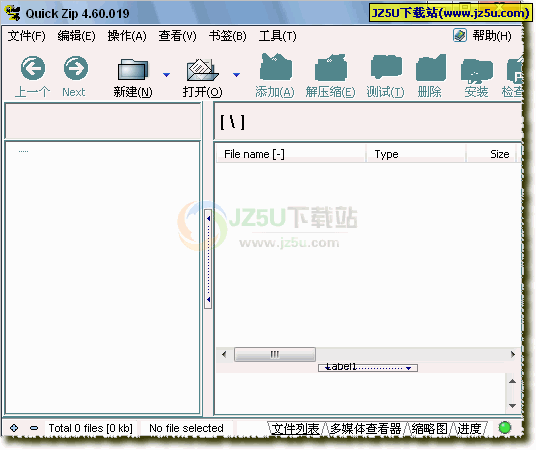Select the root dotted tree item
The height and width of the screenshot is (450, 536).
pyautogui.click(x=23, y=151)
